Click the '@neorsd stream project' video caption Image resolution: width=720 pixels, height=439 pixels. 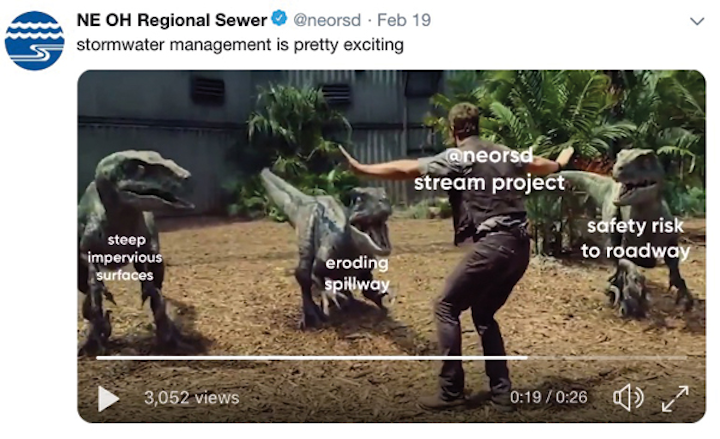point(489,169)
